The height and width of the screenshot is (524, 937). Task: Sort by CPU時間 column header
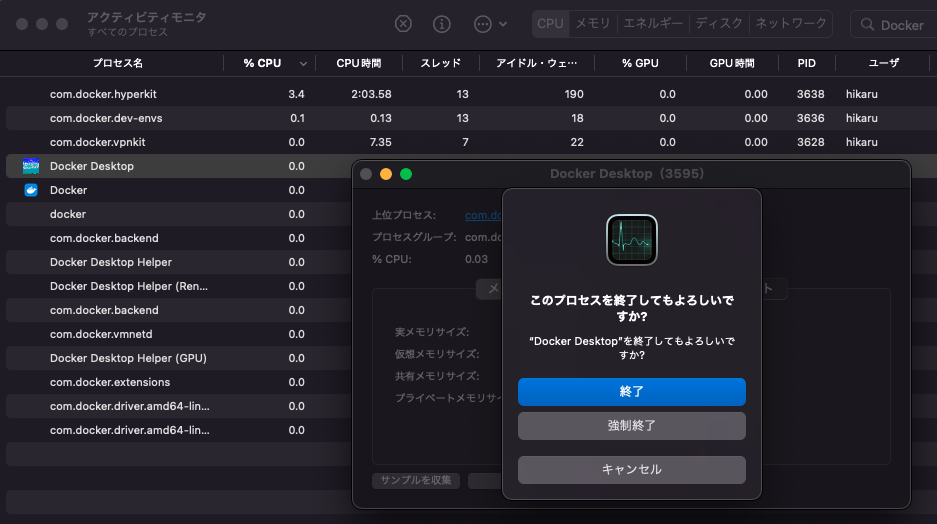(359, 63)
